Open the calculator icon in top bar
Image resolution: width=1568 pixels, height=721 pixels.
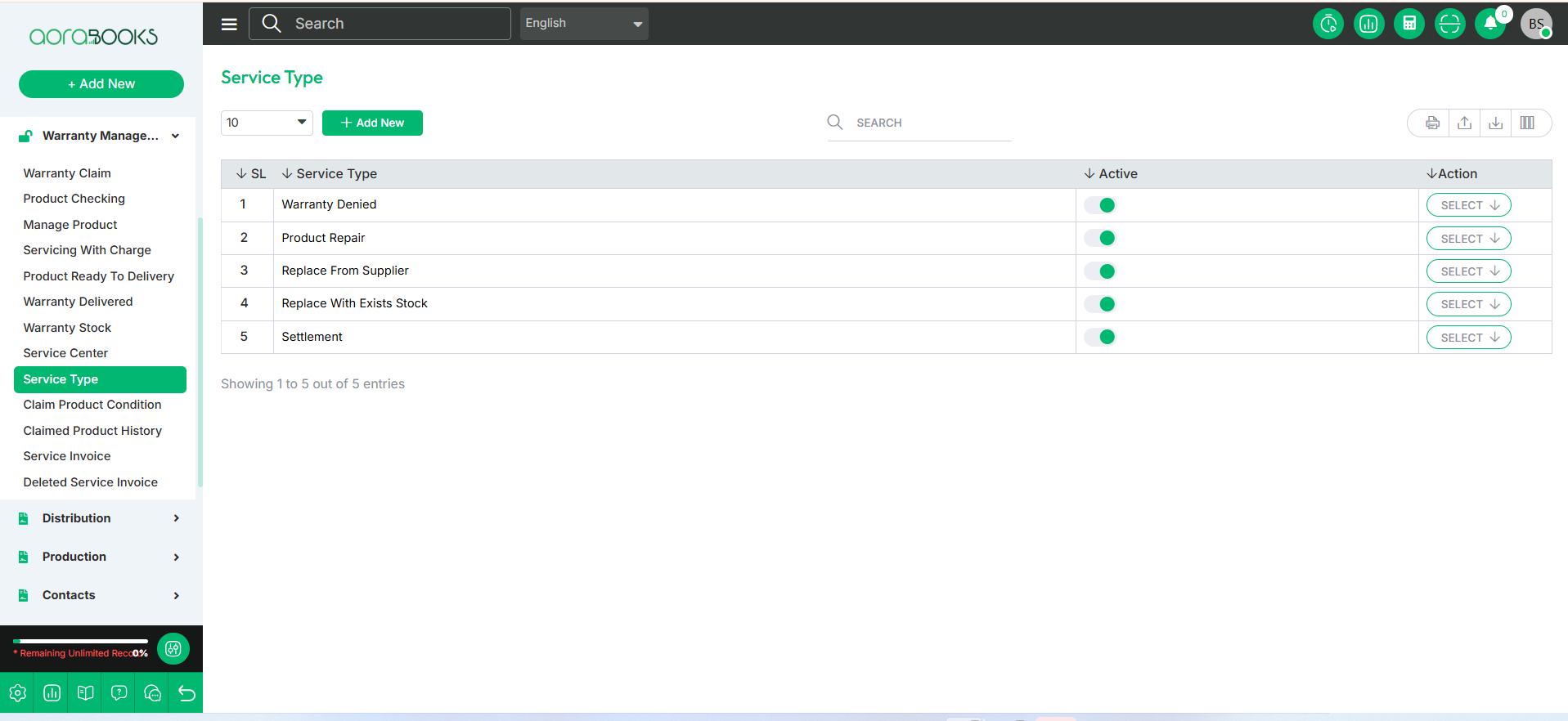[1409, 24]
